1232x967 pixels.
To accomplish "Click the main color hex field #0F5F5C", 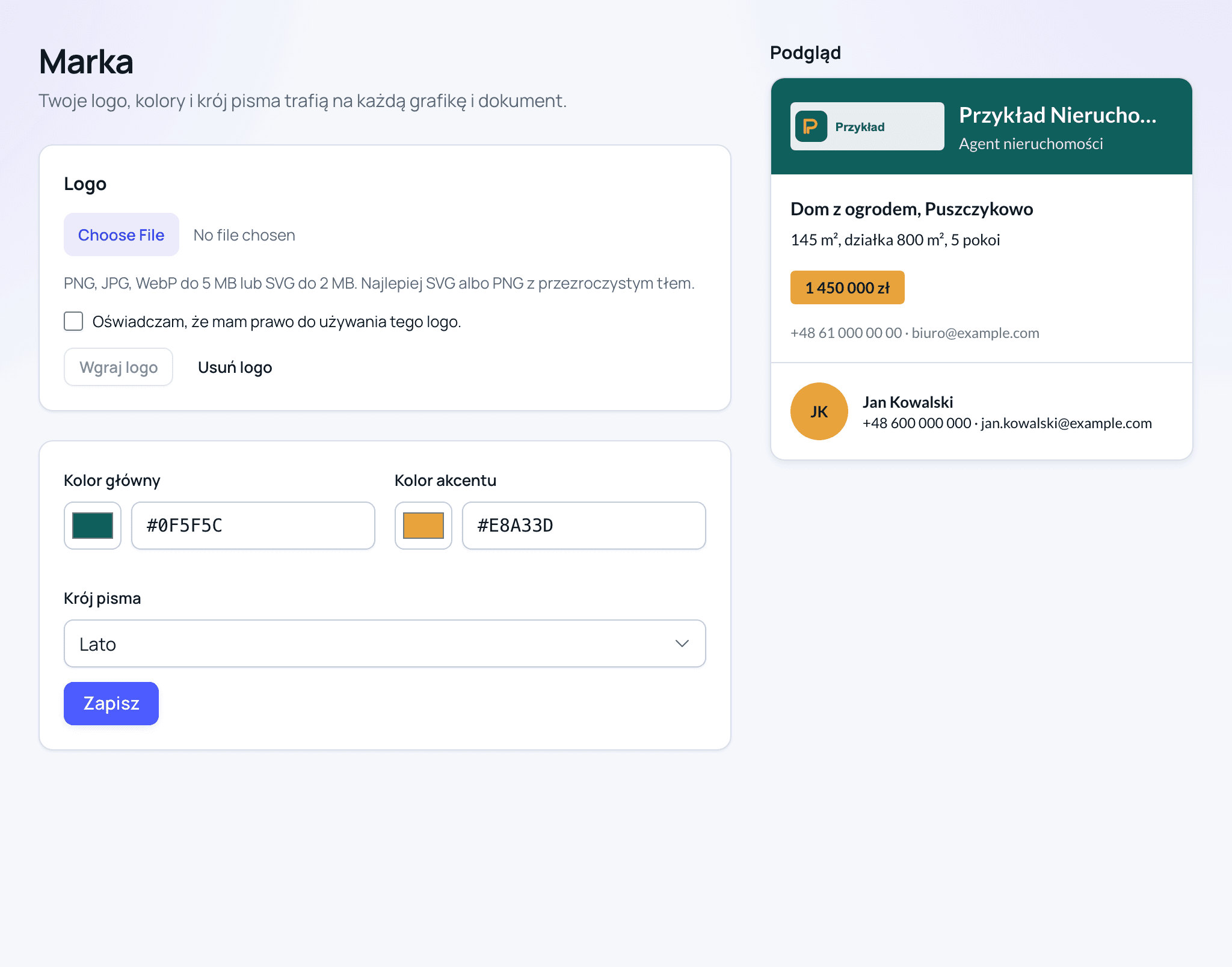I will coord(253,526).
